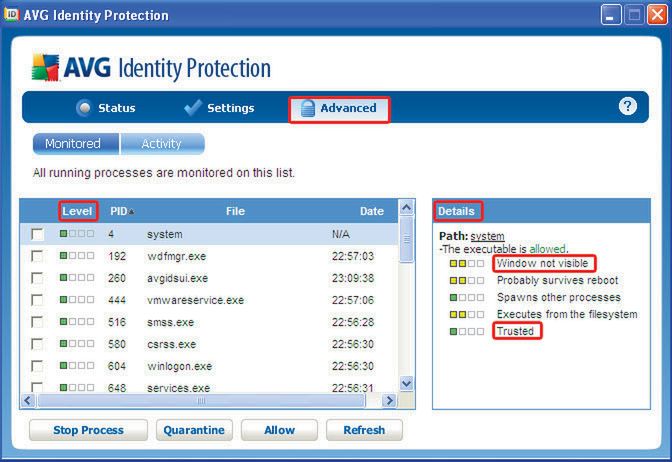672x462 pixels.
Task: Check the box for avgidsui.exe
Action: 37,278
